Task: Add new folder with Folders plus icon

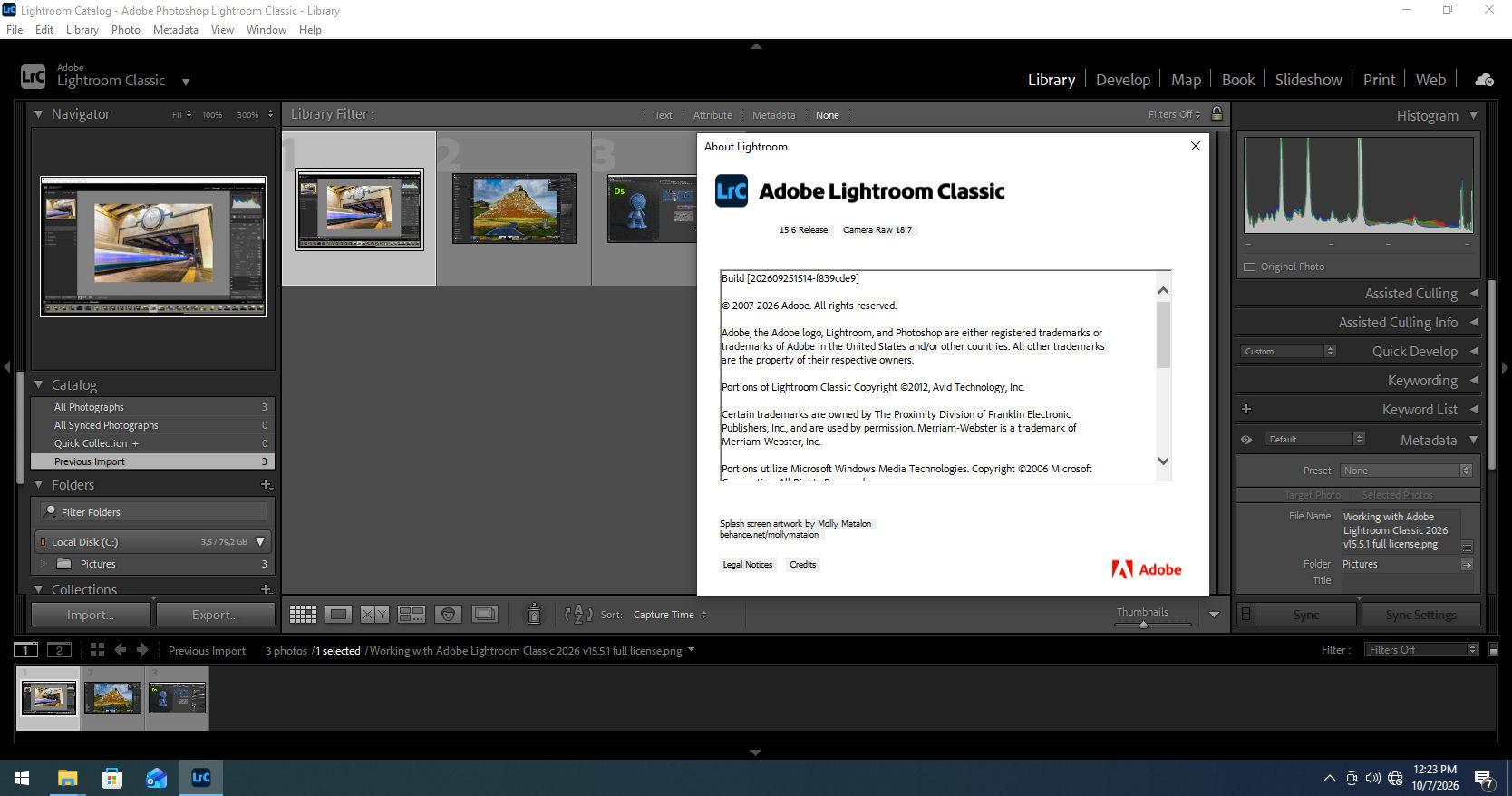Action: [x=267, y=485]
